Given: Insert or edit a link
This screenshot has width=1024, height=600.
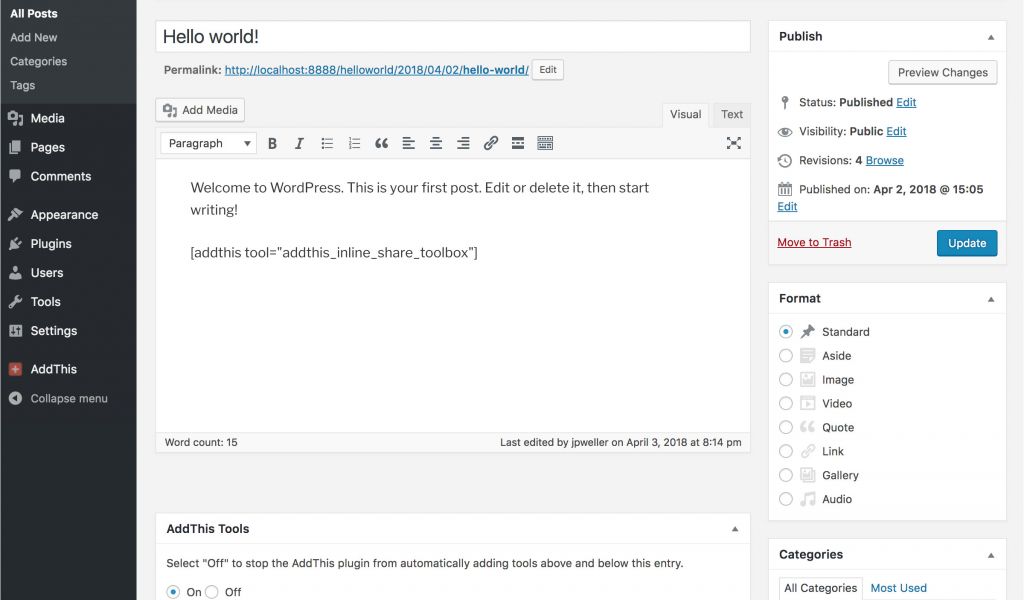Looking at the screenshot, I should pyautogui.click(x=490, y=144).
